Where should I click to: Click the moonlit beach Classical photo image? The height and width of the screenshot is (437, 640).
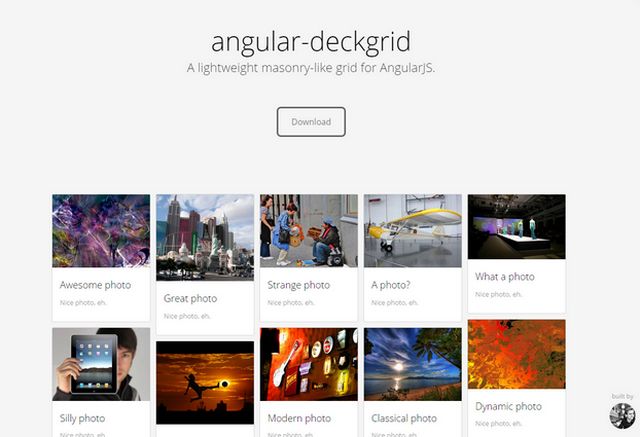[413, 364]
